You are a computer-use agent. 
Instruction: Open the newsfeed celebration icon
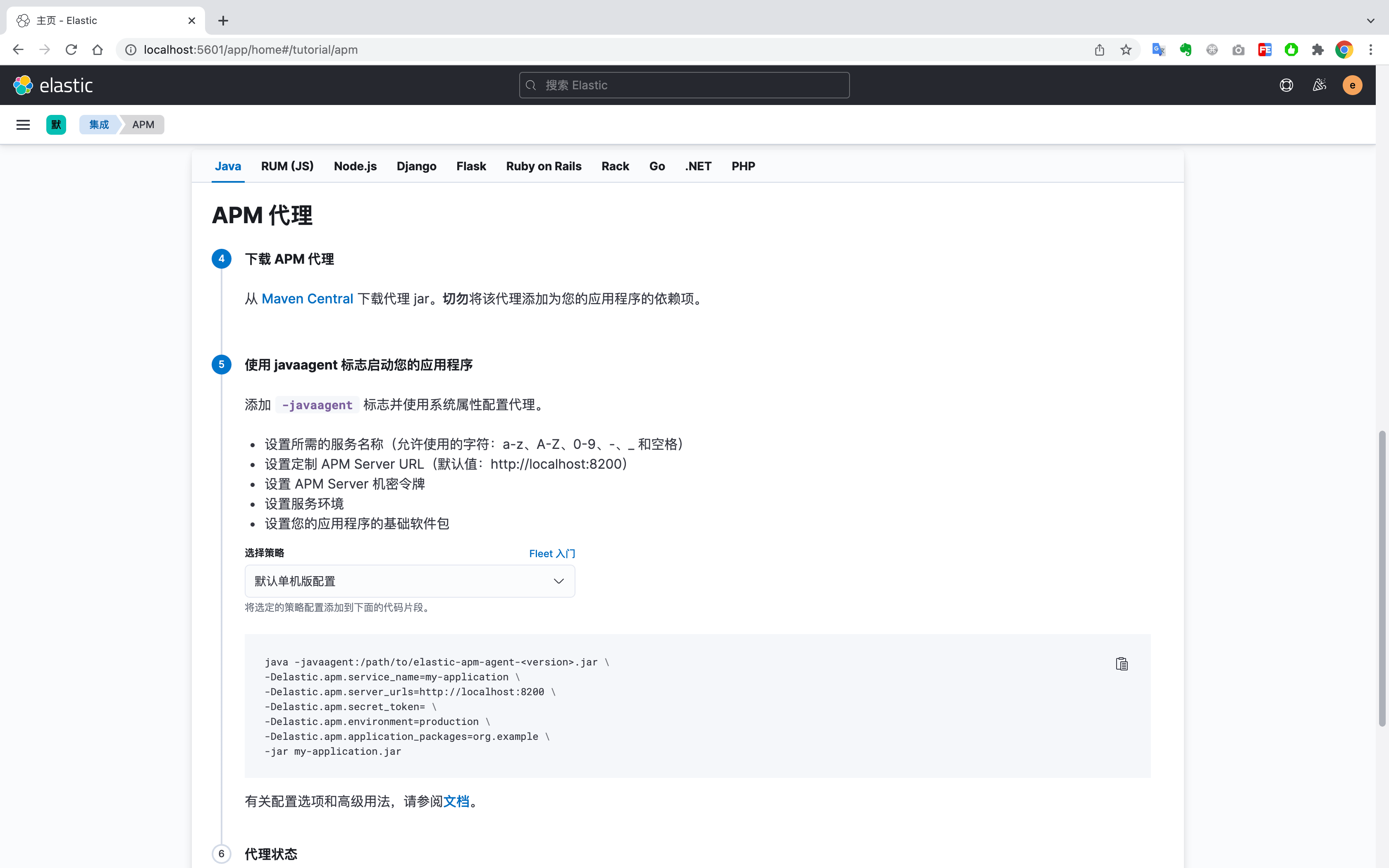coord(1320,85)
